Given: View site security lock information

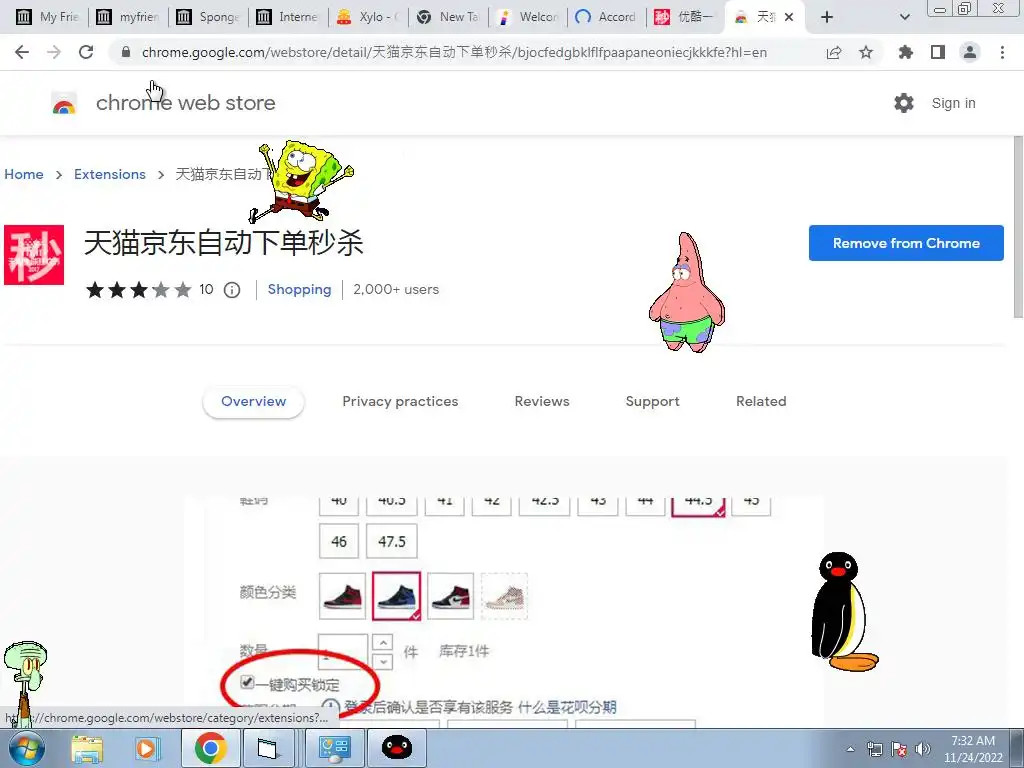Looking at the screenshot, I should (x=126, y=52).
